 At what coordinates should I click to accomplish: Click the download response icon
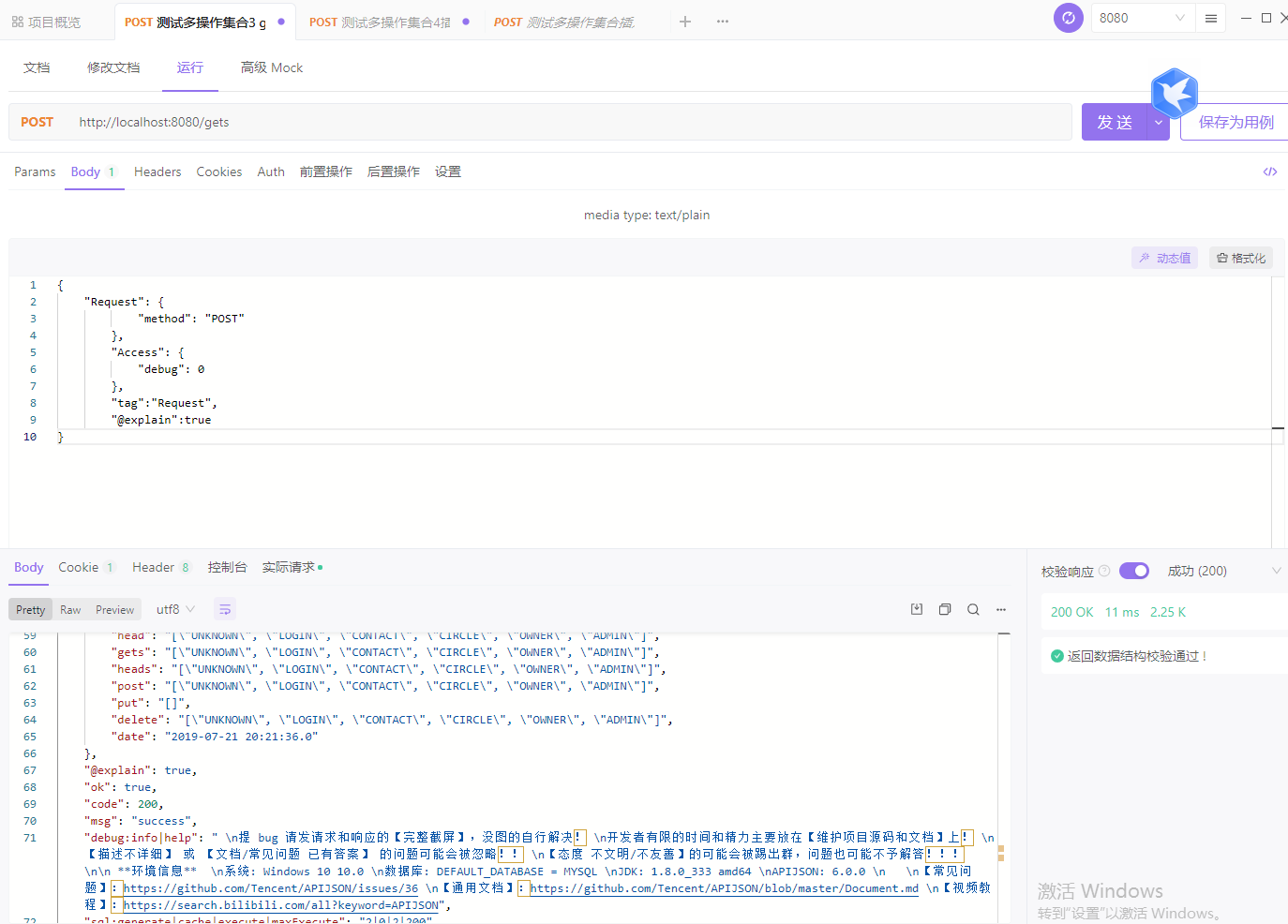coord(917,609)
